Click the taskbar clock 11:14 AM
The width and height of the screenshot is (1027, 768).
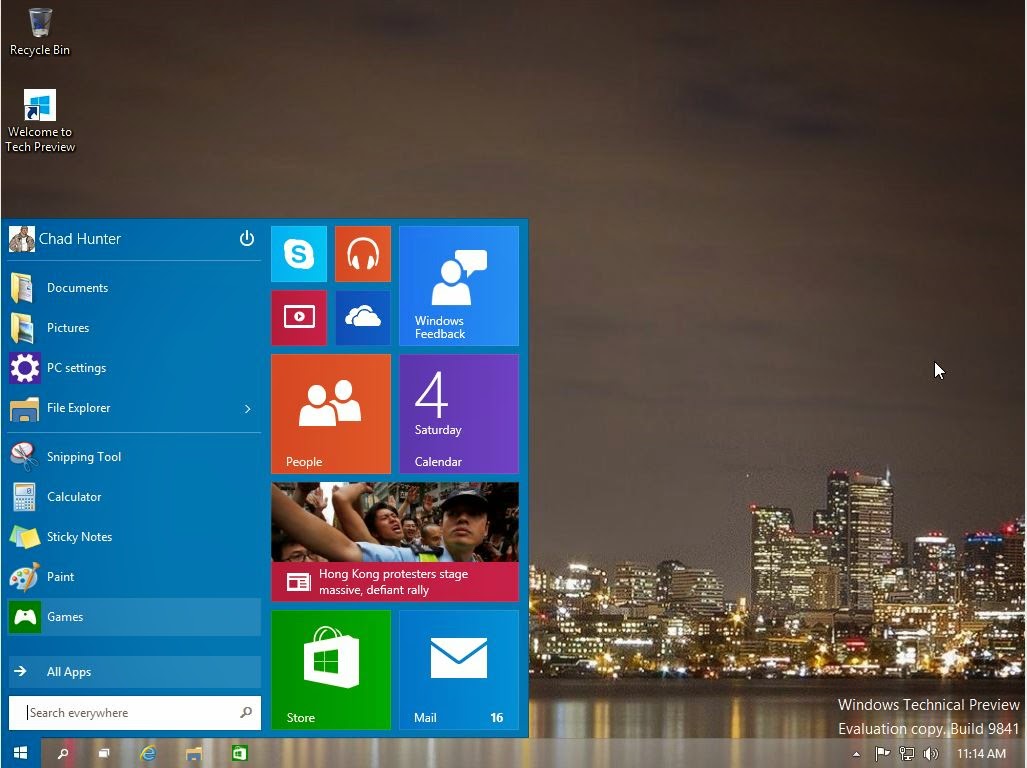pyautogui.click(x=981, y=754)
